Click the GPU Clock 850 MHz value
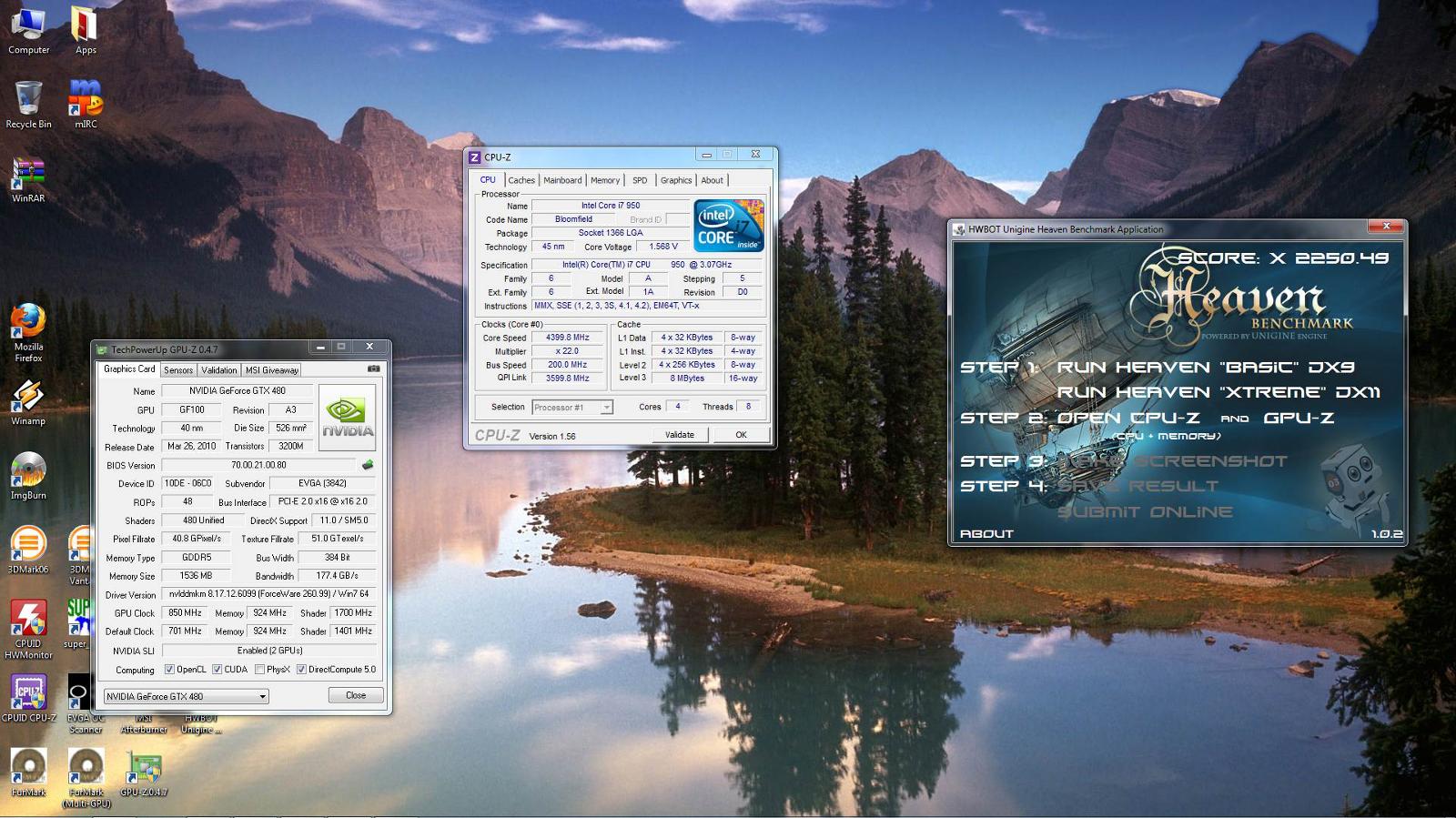This screenshot has width=1456, height=818. point(185,612)
